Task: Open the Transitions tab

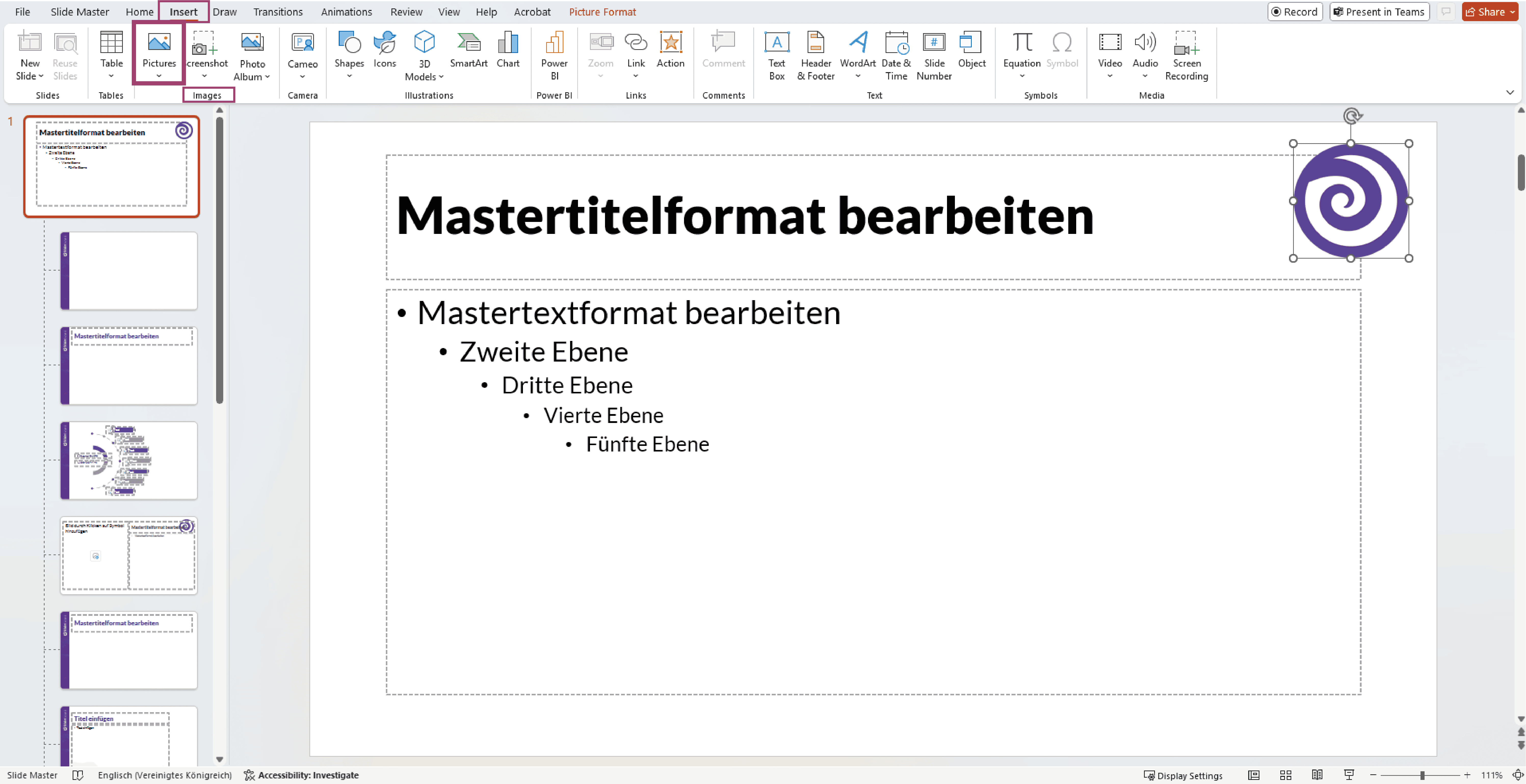Action: coord(278,12)
